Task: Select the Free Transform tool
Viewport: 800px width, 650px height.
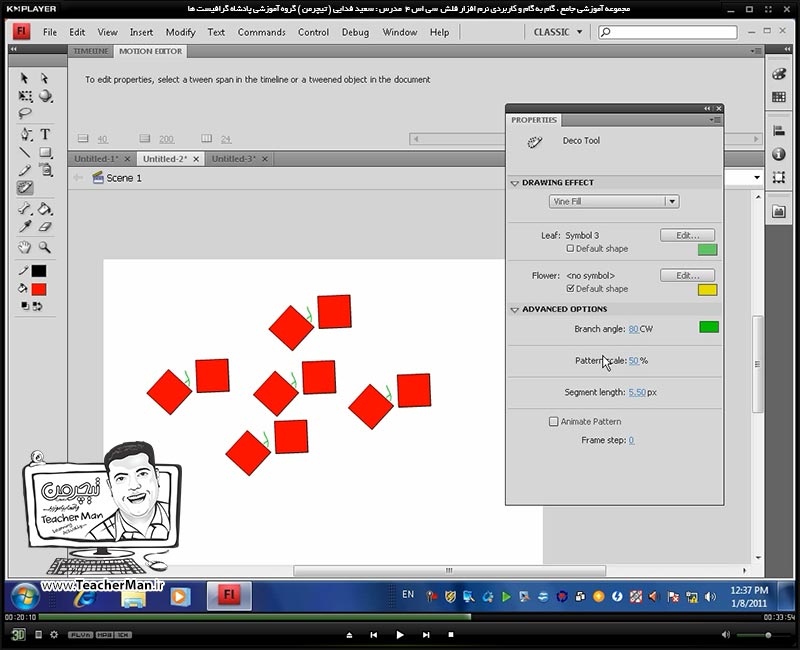Action: click(24, 96)
